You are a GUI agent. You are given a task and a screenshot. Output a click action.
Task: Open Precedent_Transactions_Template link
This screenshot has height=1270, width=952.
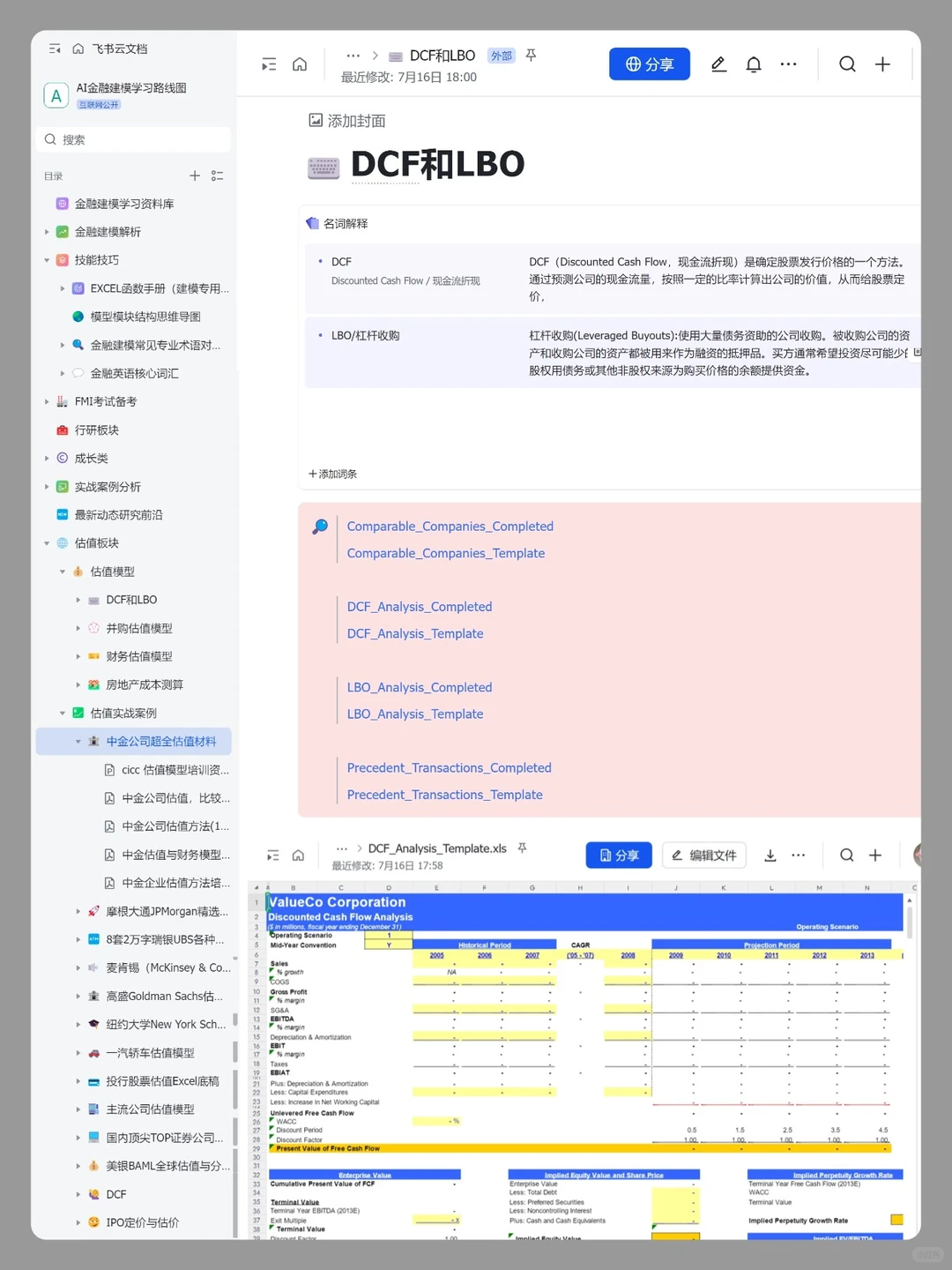click(445, 795)
